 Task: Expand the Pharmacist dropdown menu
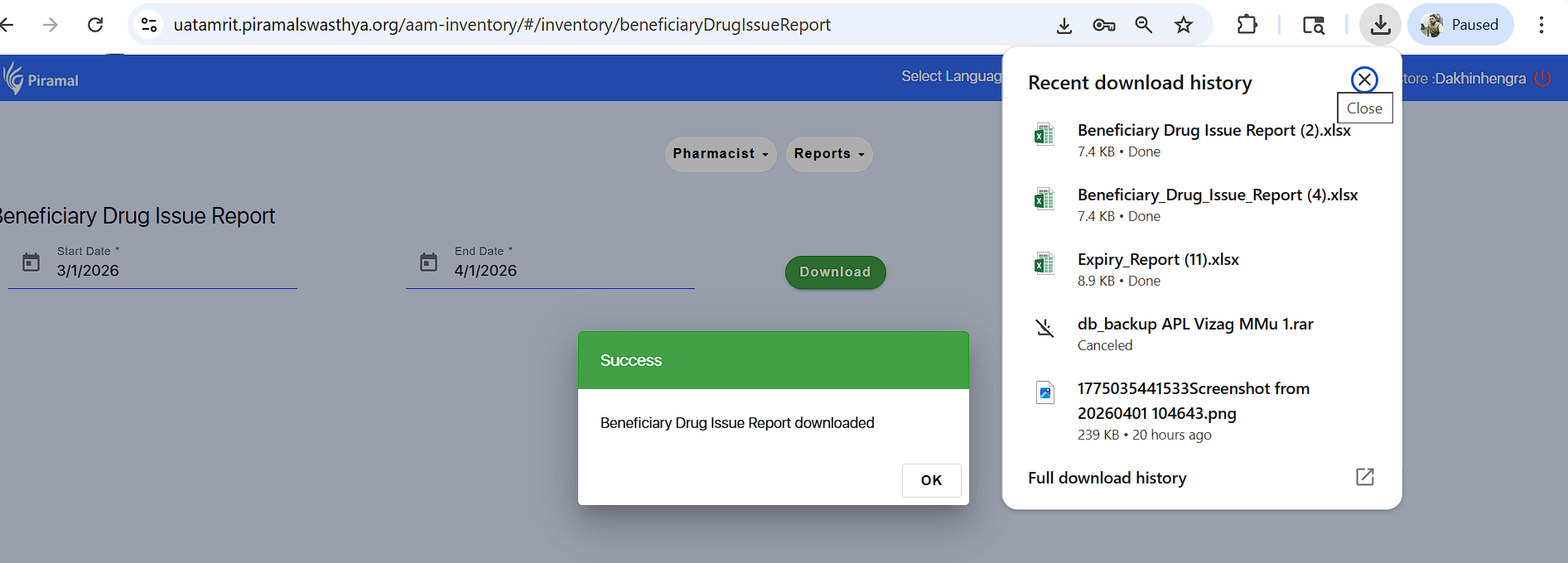[x=720, y=154]
